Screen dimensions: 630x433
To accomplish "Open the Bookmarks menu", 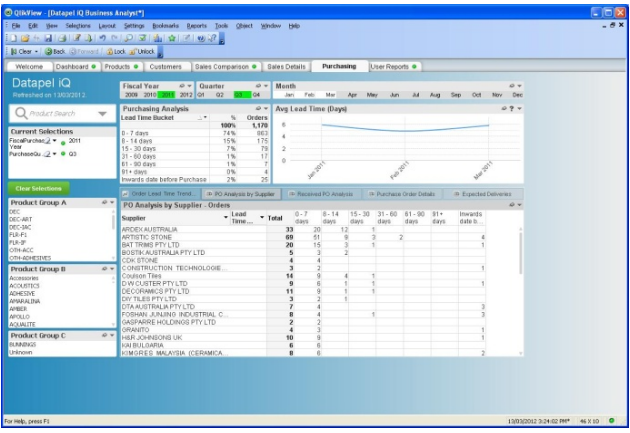I will [166, 26].
